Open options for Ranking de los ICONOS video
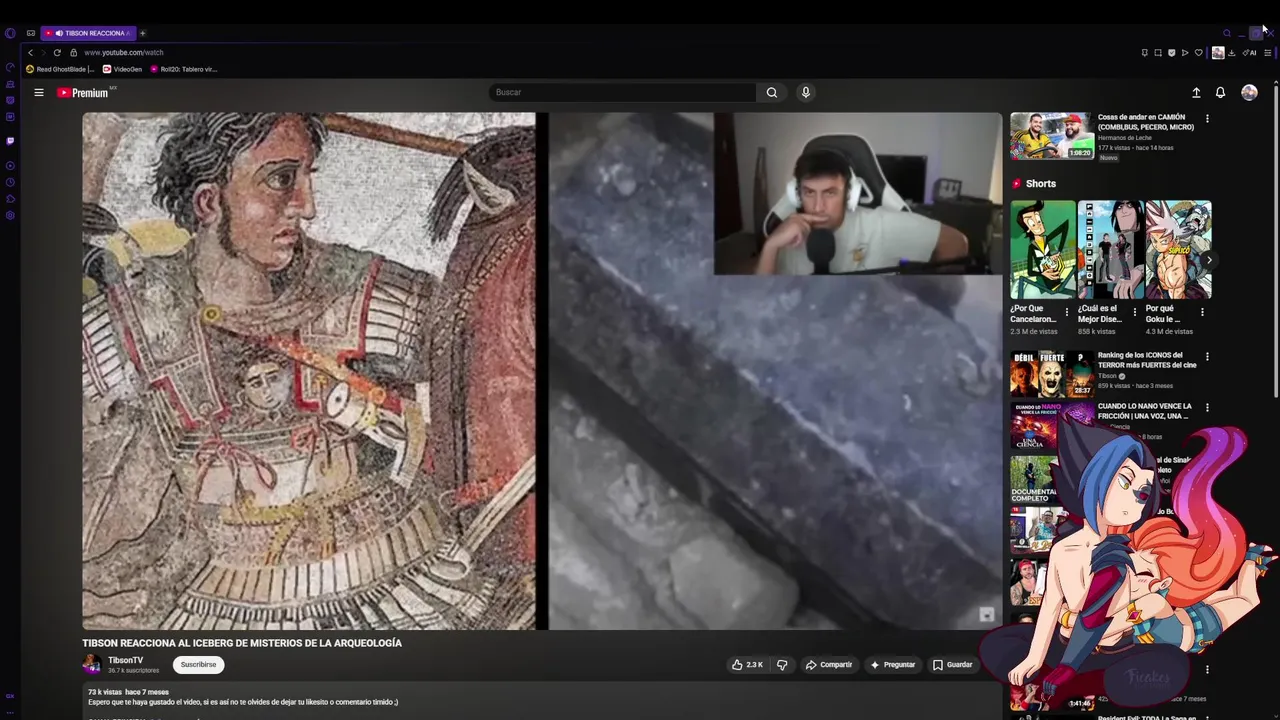This screenshot has height=720, width=1280. point(1207,356)
